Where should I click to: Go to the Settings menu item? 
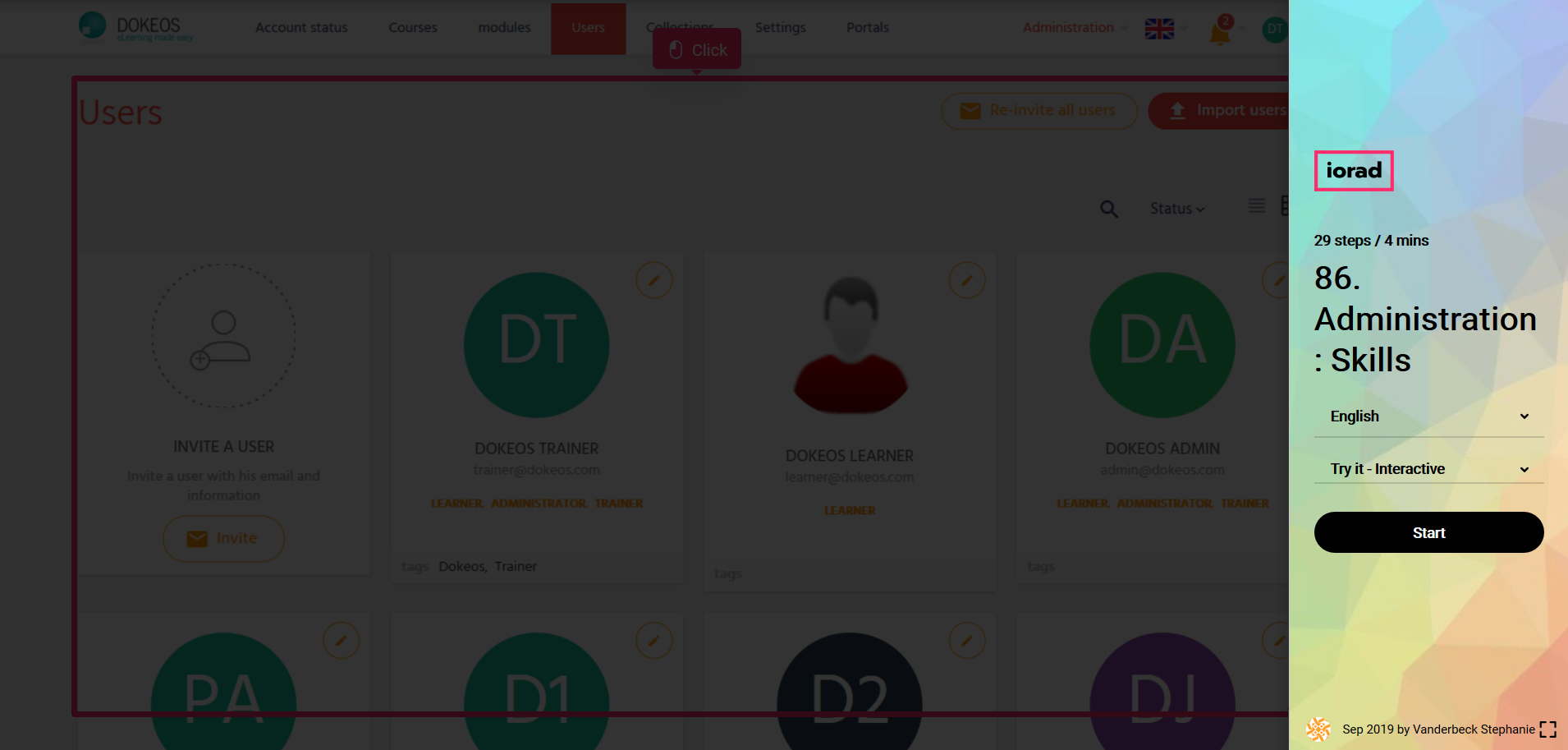pos(780,28)
